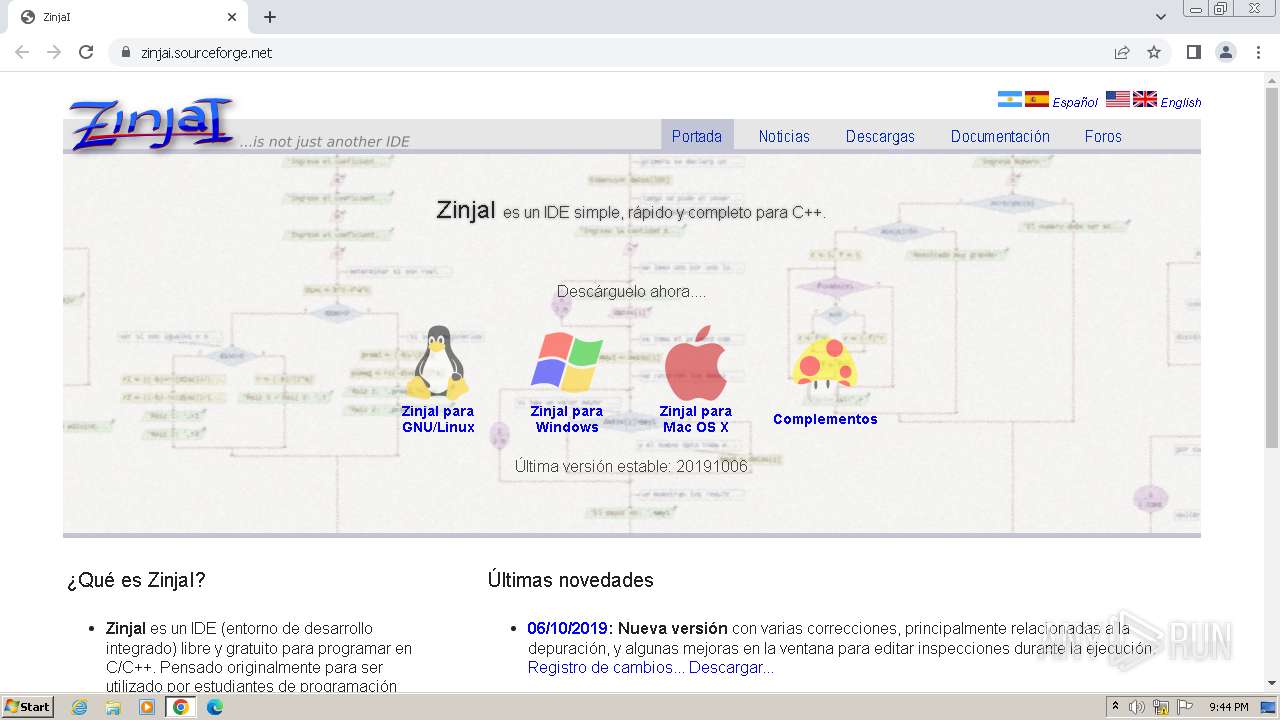1280x720 pixels.
Task: Open the Chrome profile icon
Action: coord(1226,52)
